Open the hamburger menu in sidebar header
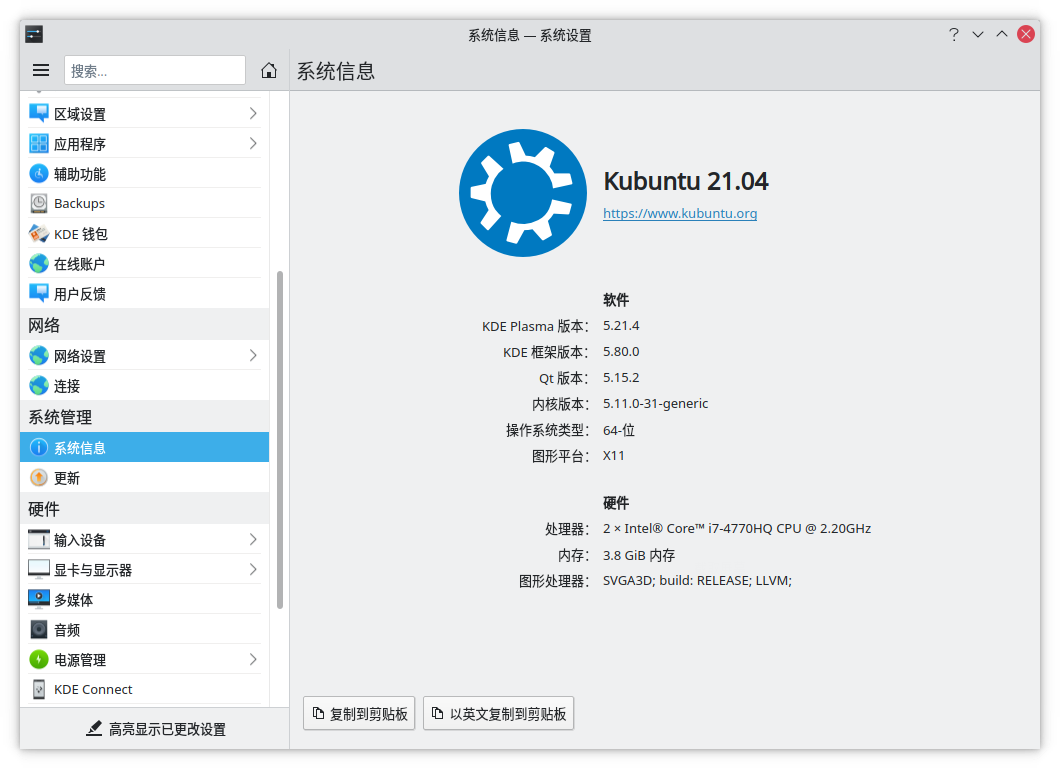 [41, 70]
